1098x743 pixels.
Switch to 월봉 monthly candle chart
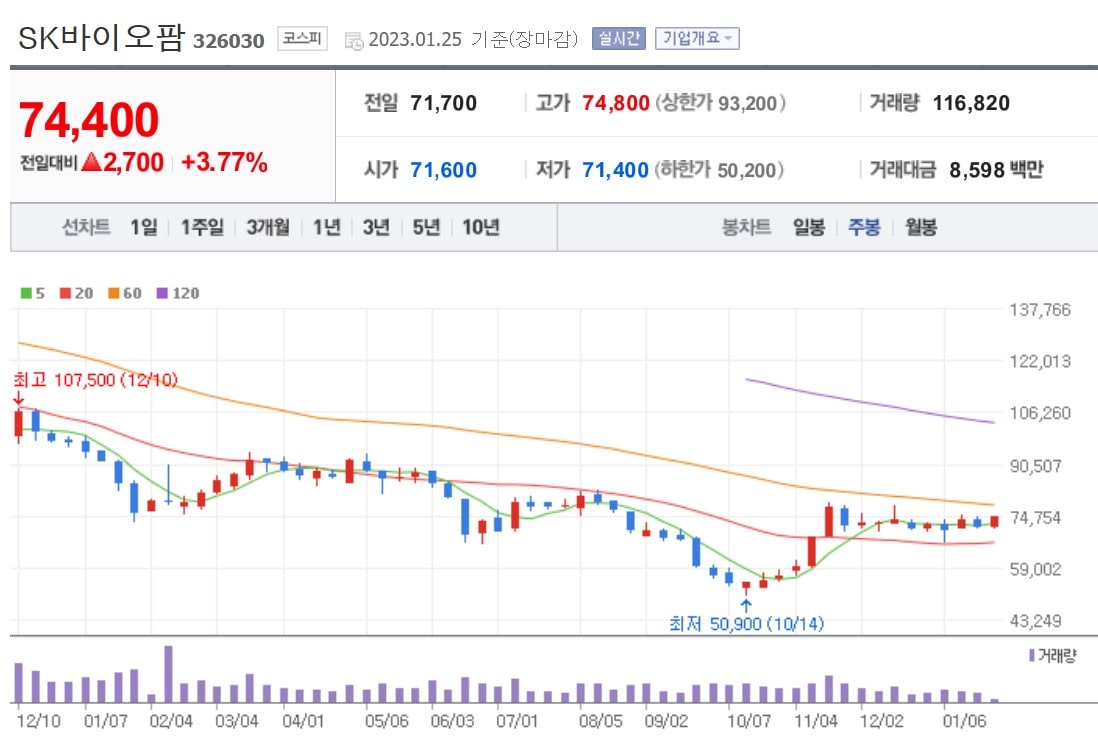[x=921, y=227]
